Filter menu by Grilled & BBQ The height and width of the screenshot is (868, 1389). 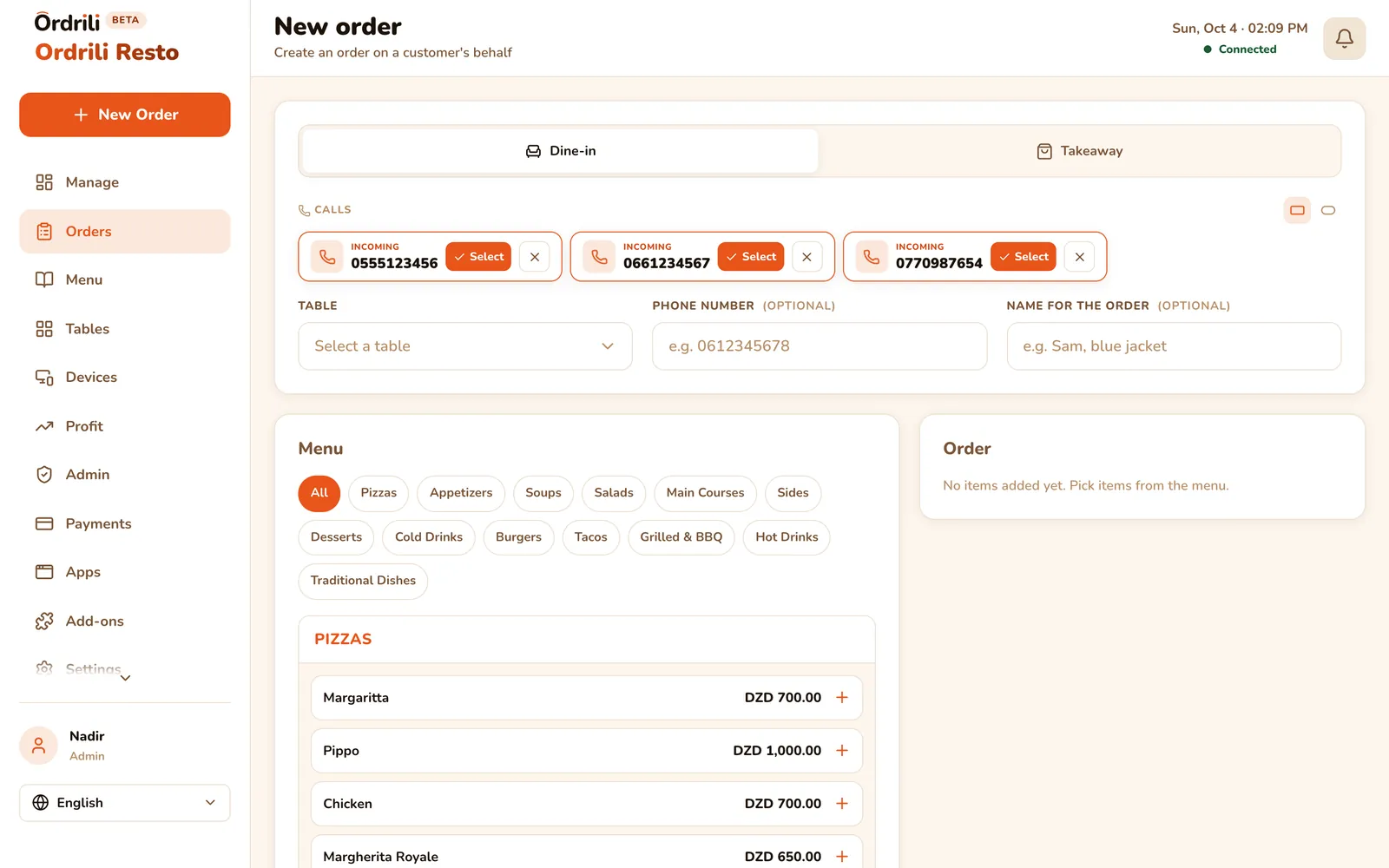(681, 537)
